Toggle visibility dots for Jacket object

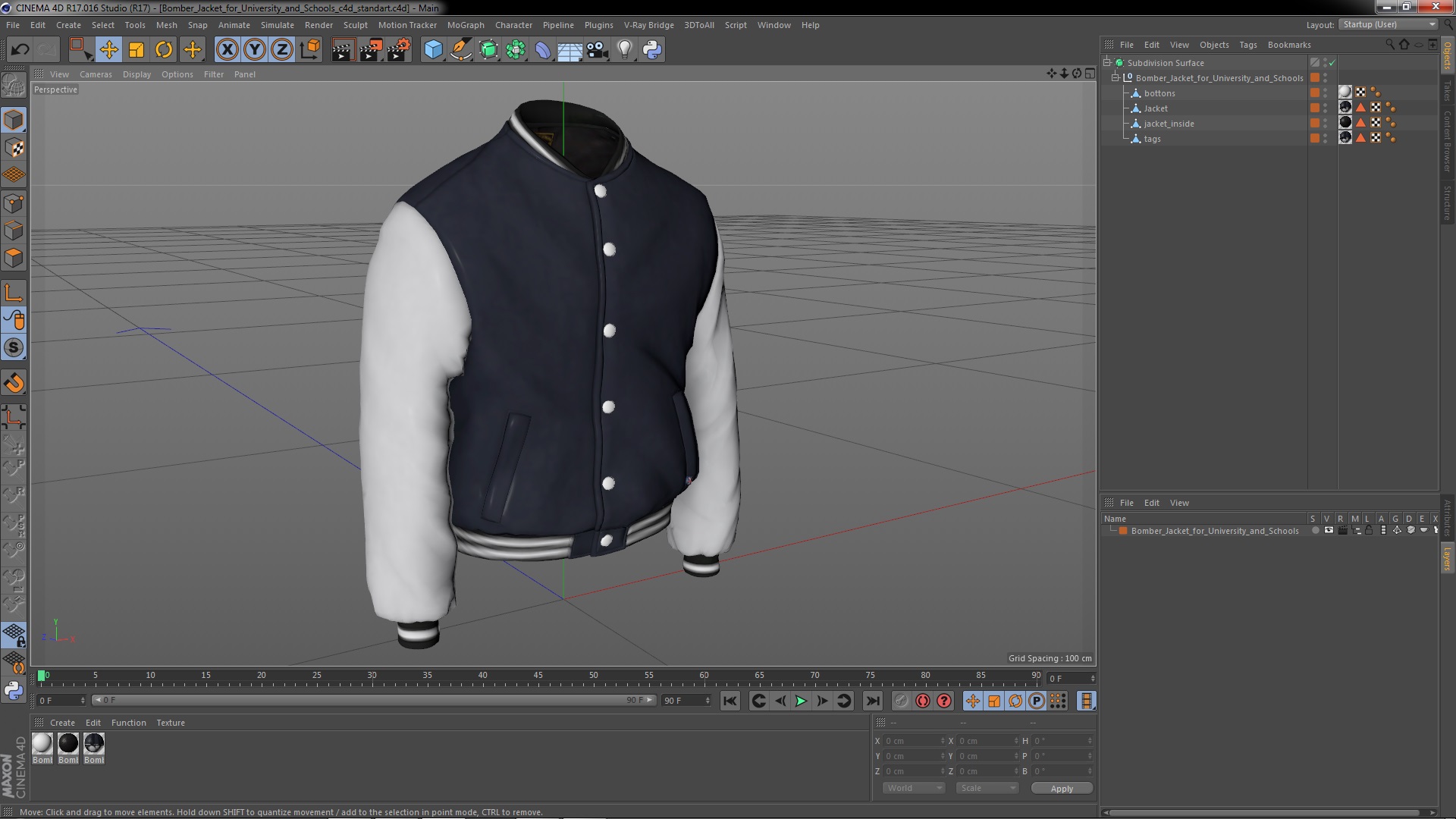(1325, 108)
